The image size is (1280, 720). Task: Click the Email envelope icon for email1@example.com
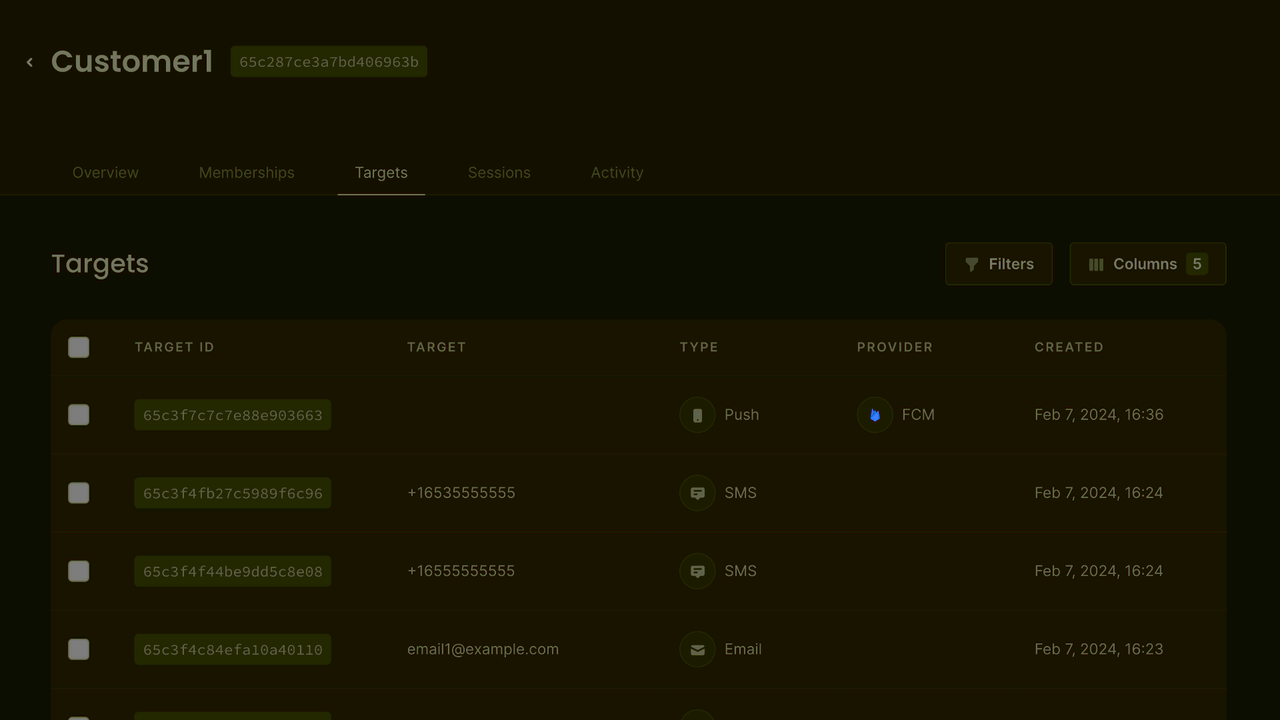697,649
